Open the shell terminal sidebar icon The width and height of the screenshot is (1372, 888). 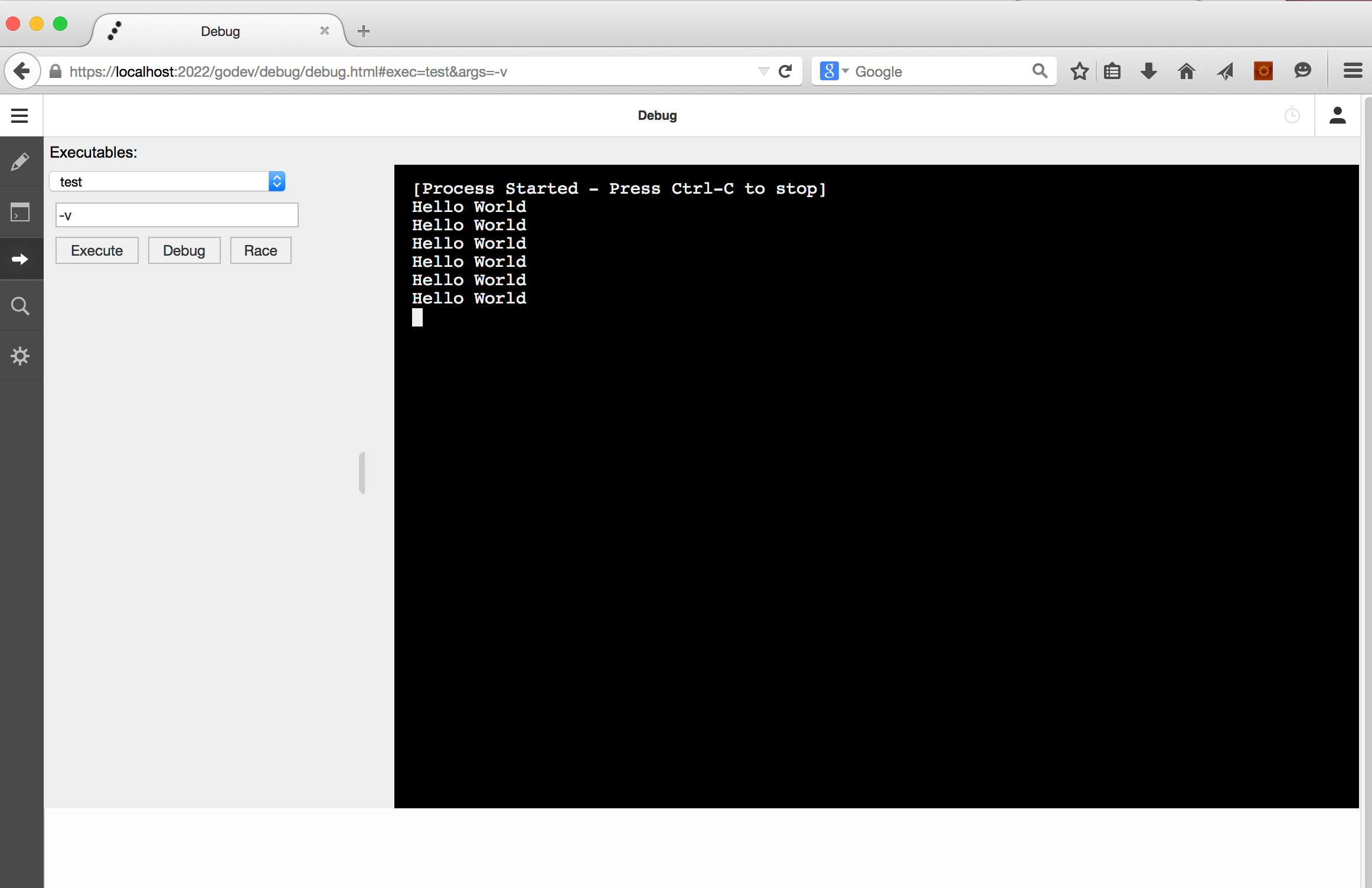coord(20,212)
